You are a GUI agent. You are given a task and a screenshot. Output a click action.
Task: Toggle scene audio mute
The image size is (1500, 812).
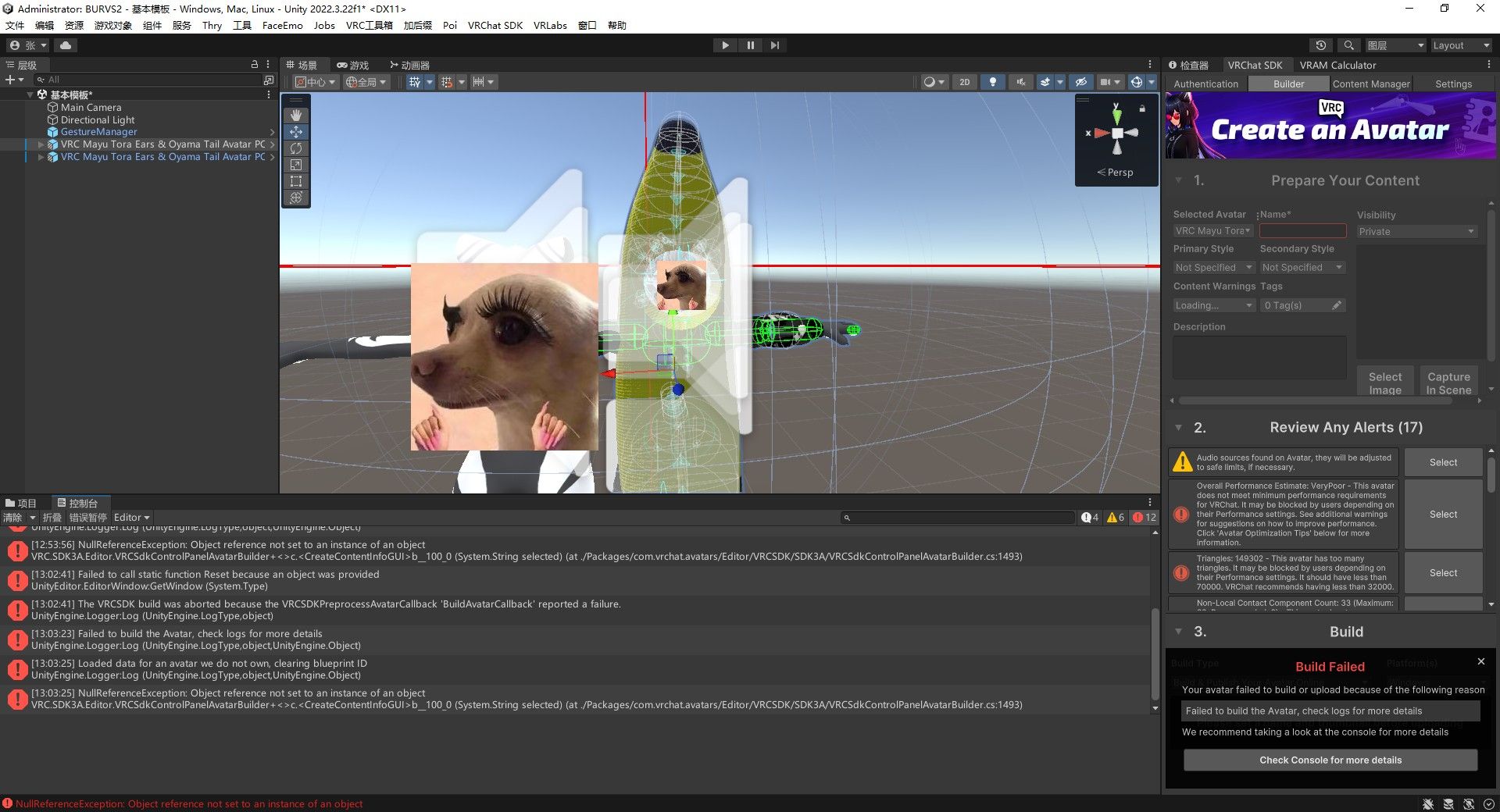click(1020, 82)
